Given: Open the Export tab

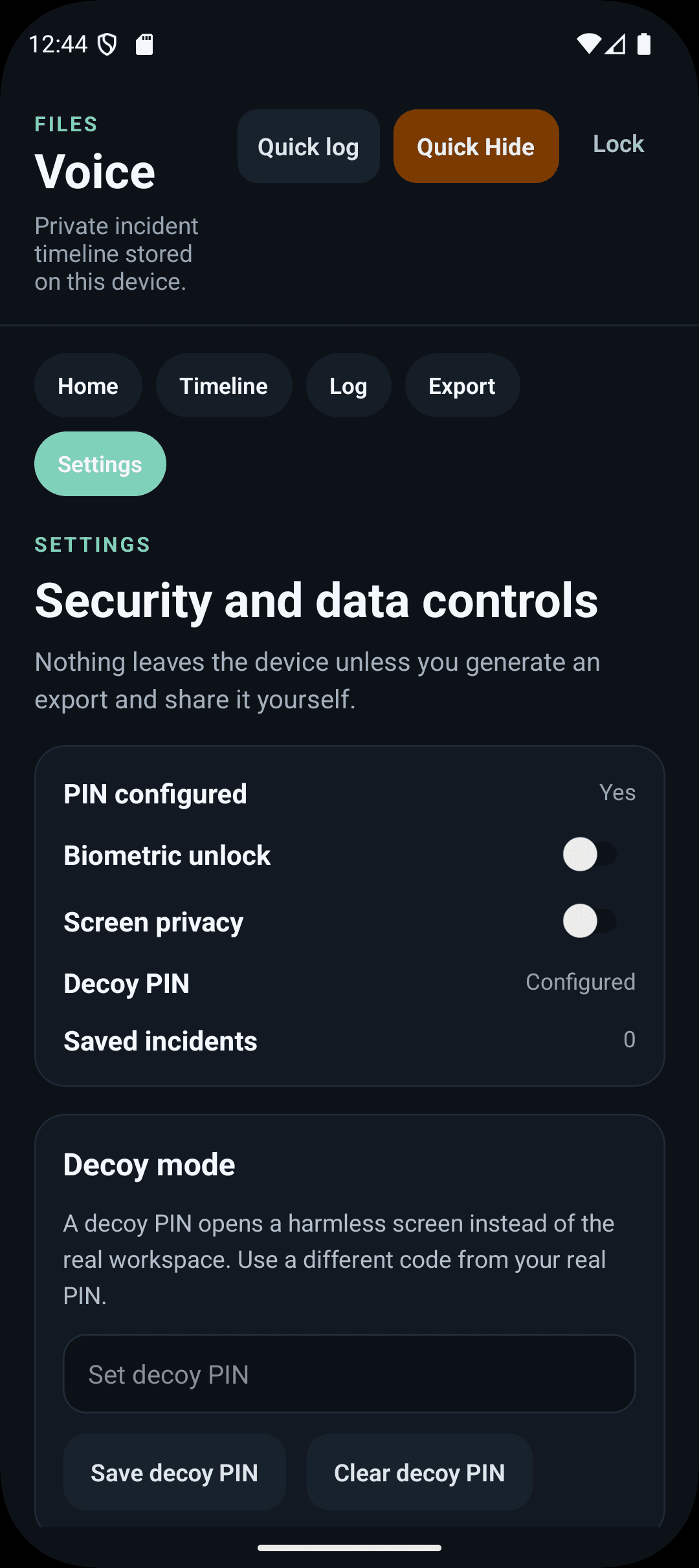Looking at the screenshot, I should 461,386.
